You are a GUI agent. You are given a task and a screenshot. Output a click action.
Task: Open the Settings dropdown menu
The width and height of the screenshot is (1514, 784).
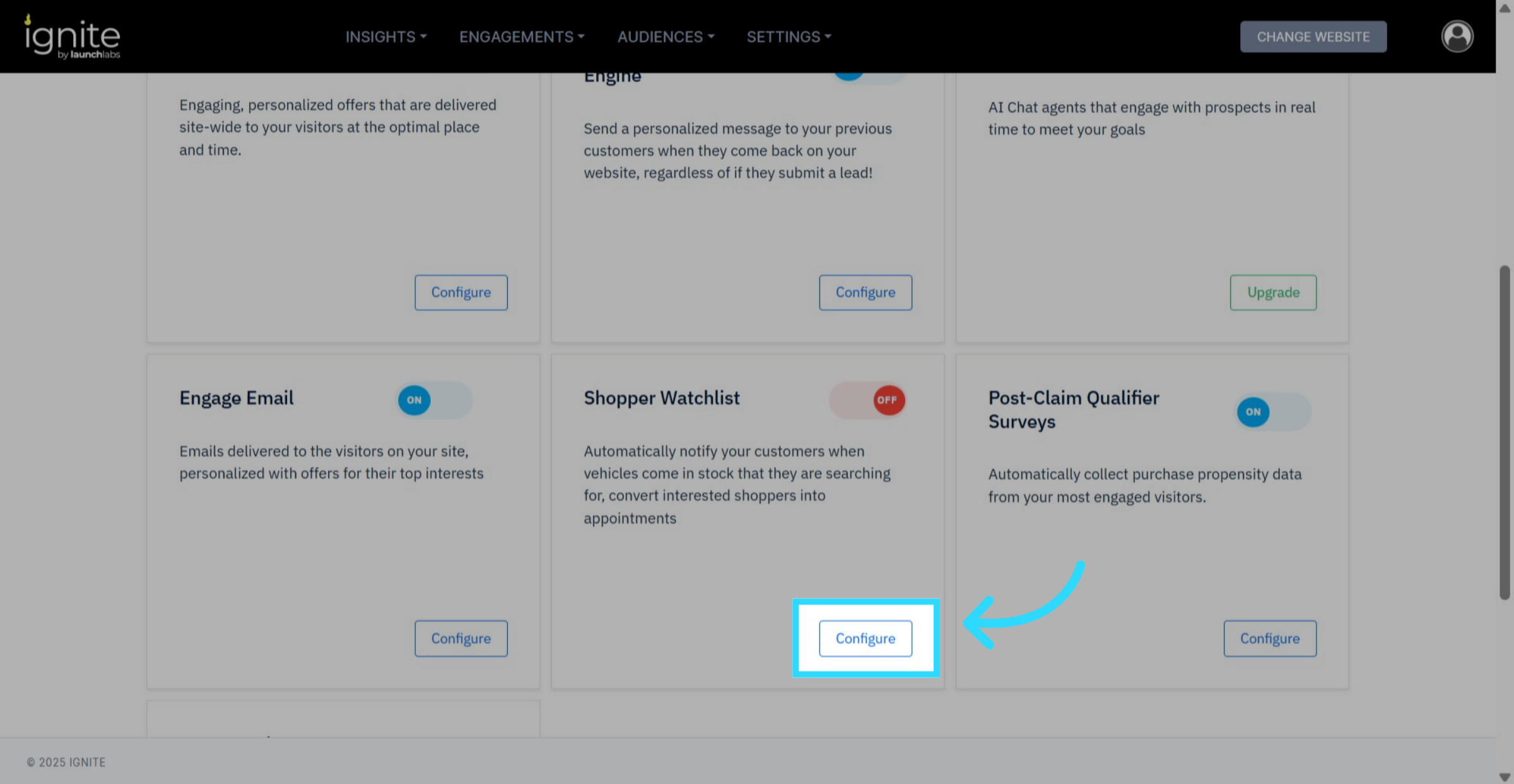(789, 37)
